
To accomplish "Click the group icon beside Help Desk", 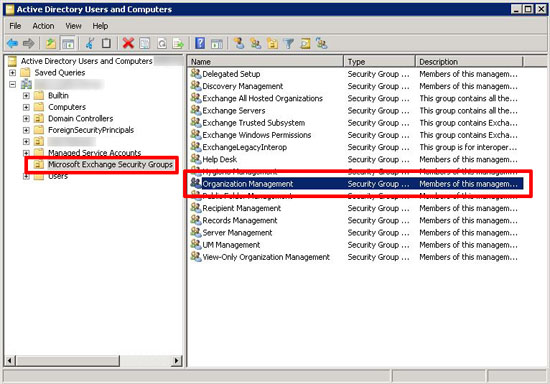I will (x=196, y=159).
